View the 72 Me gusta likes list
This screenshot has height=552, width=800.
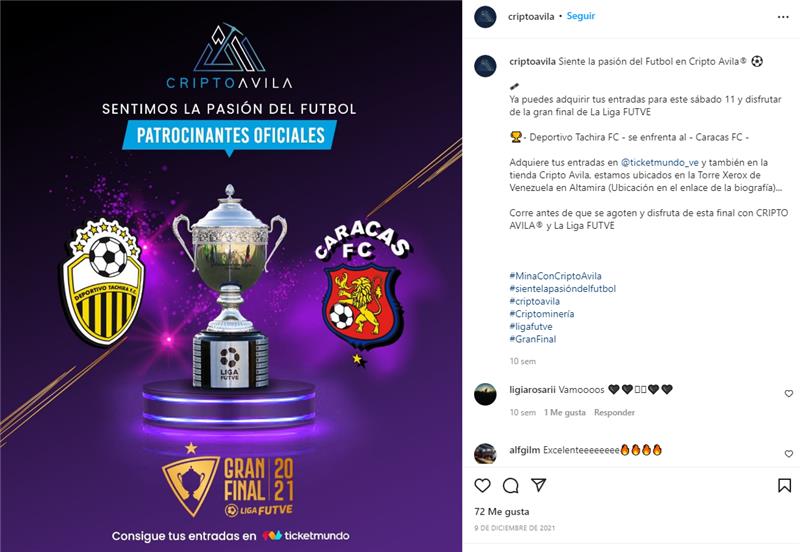[502, 511]
